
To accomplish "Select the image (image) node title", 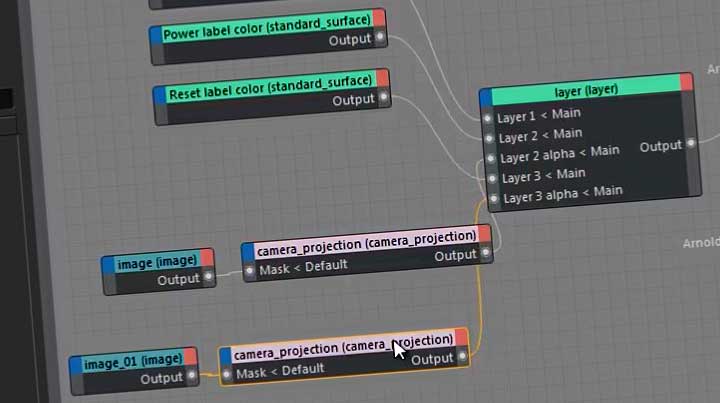I will 156,263.
